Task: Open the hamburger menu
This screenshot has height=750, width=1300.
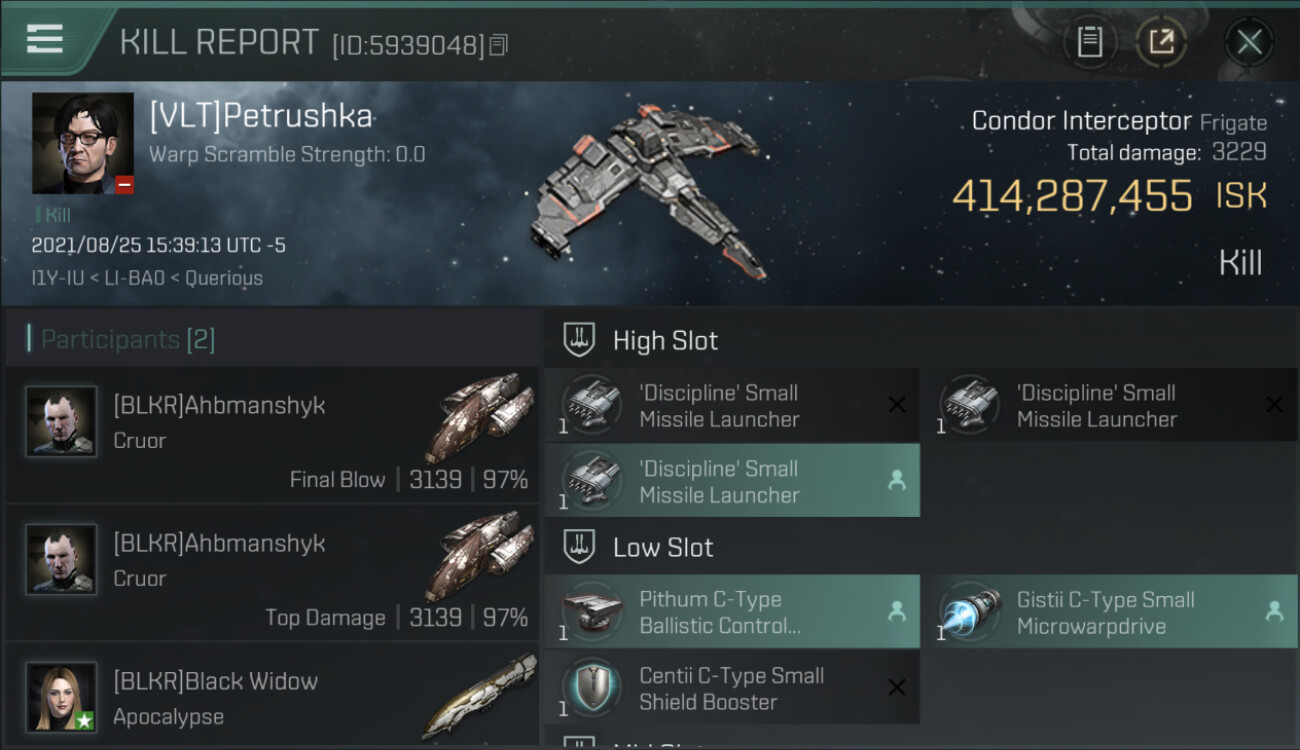Action: [x=45, y=40]
